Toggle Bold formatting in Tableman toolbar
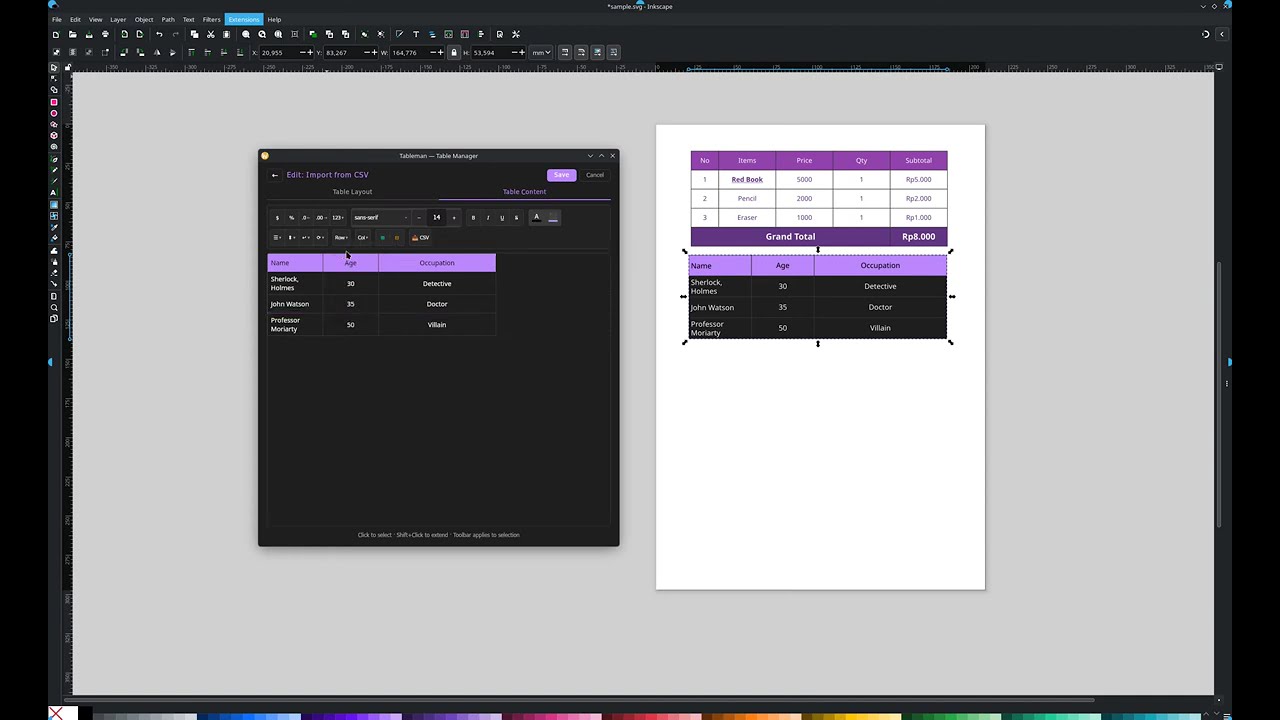The height and width of the screenshot is (720, 1280). [x=473, y=217]
